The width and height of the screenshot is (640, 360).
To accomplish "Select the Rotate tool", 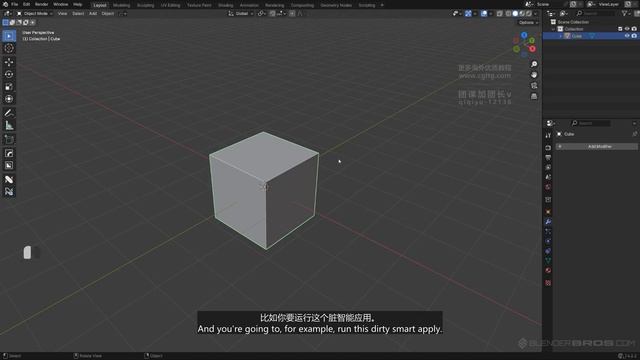I will tap(9, 74).
